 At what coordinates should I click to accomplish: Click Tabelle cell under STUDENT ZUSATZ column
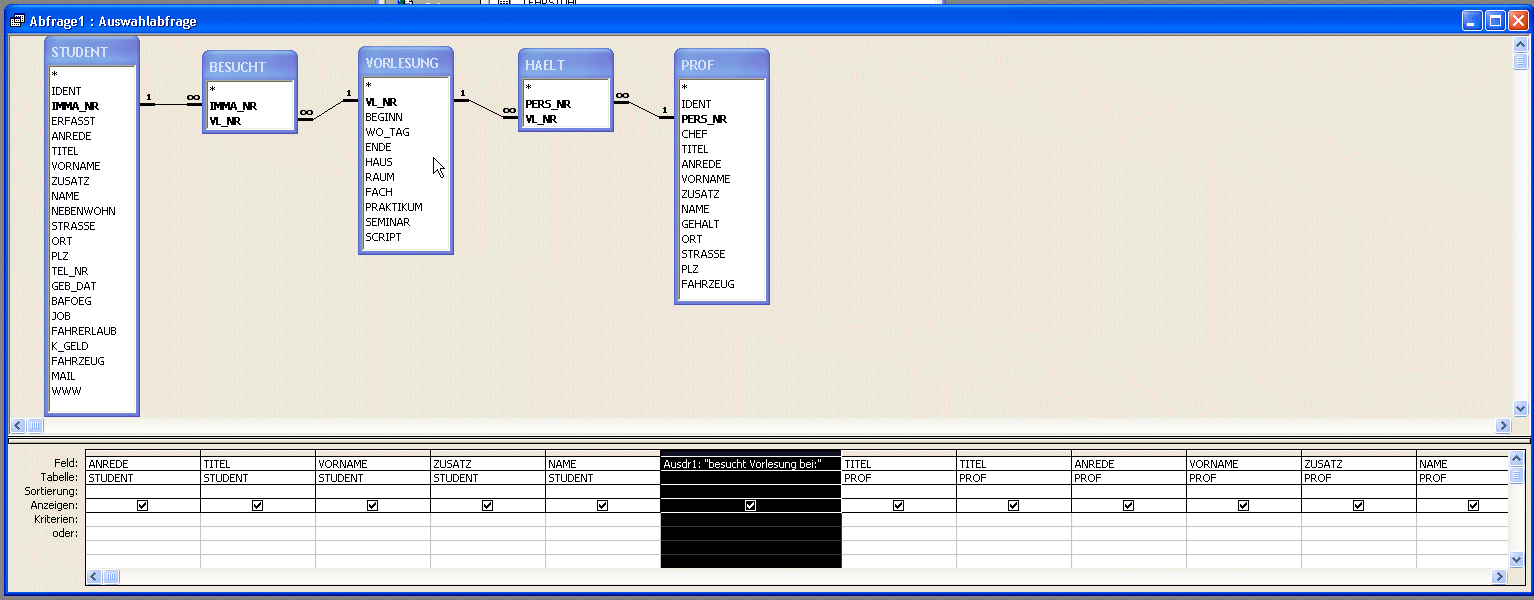[x=488, y=478]
